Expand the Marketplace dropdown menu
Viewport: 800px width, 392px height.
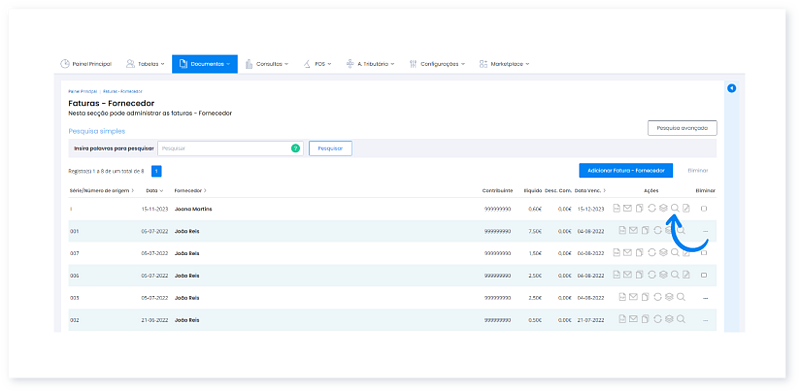pos(504,64)
